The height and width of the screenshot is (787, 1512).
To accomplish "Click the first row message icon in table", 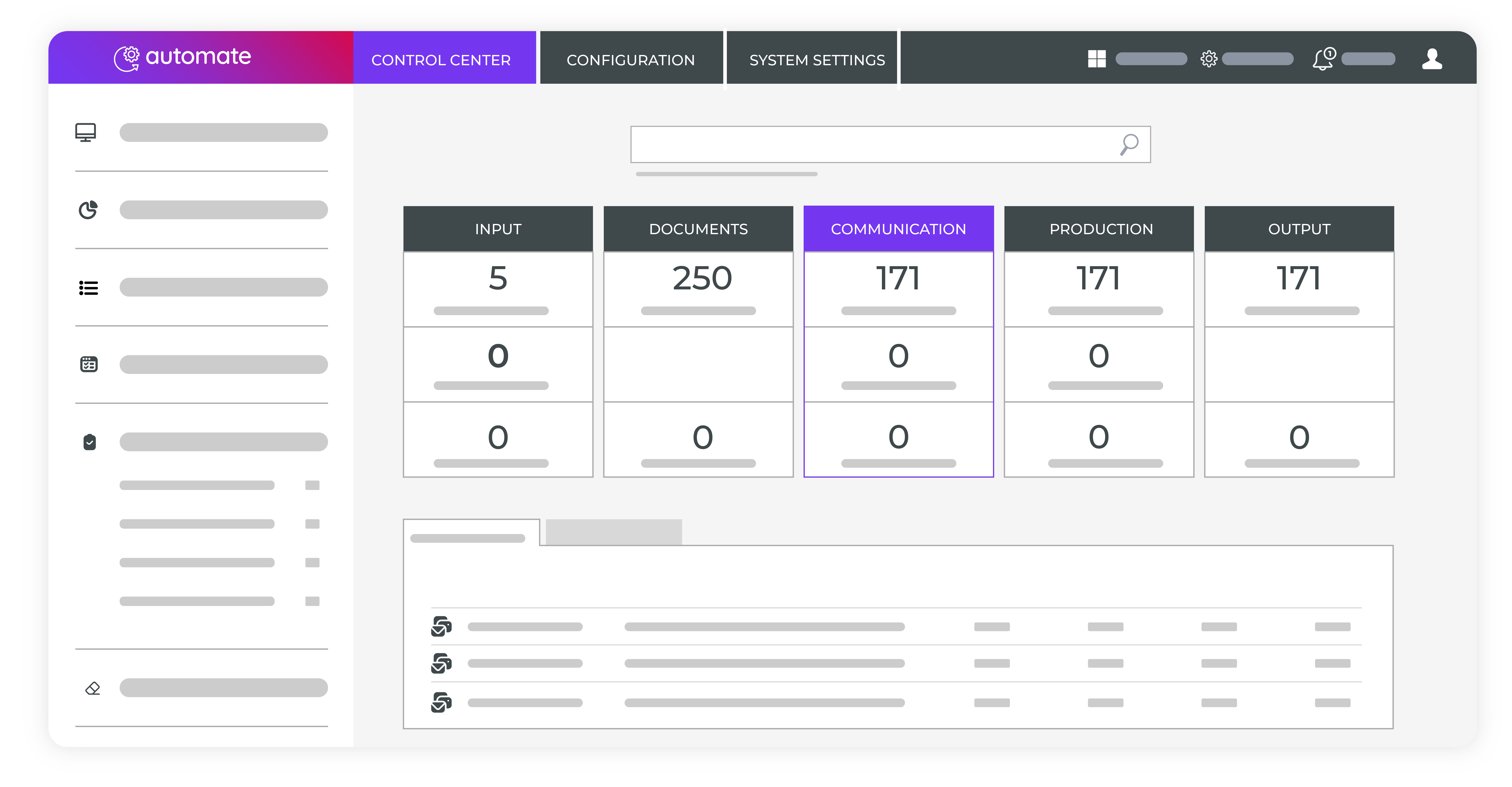I will point(441,626).
